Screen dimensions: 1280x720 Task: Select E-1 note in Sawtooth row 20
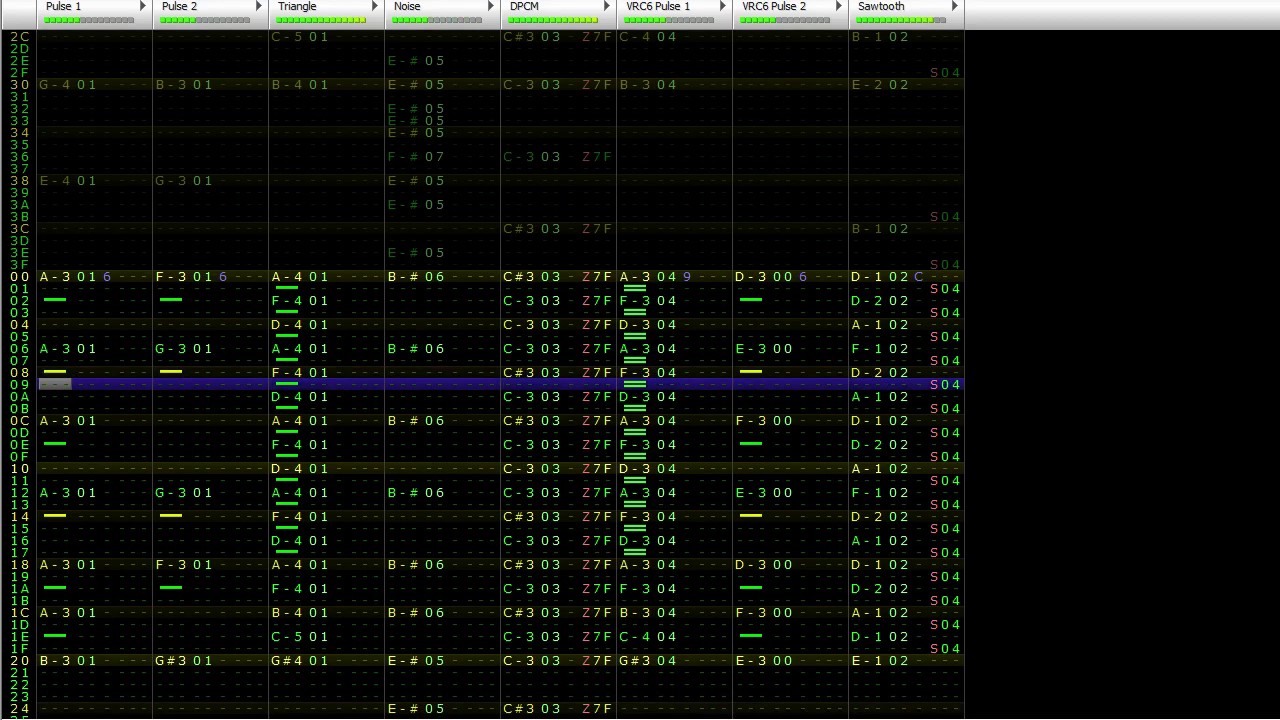click(866, 661)
